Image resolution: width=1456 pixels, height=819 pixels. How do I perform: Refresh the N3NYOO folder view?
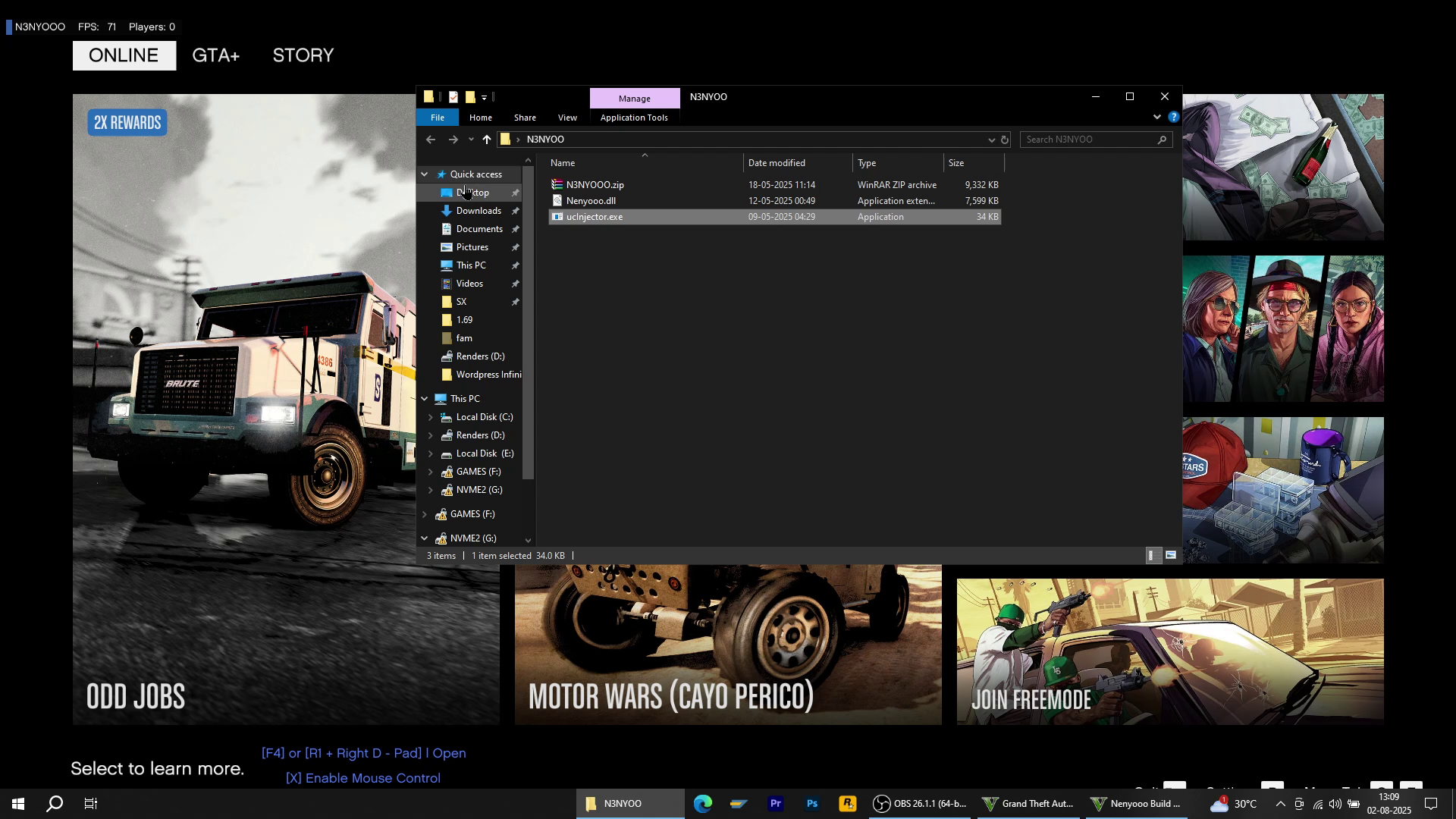pyautogui.click(x=1005, y=140)
